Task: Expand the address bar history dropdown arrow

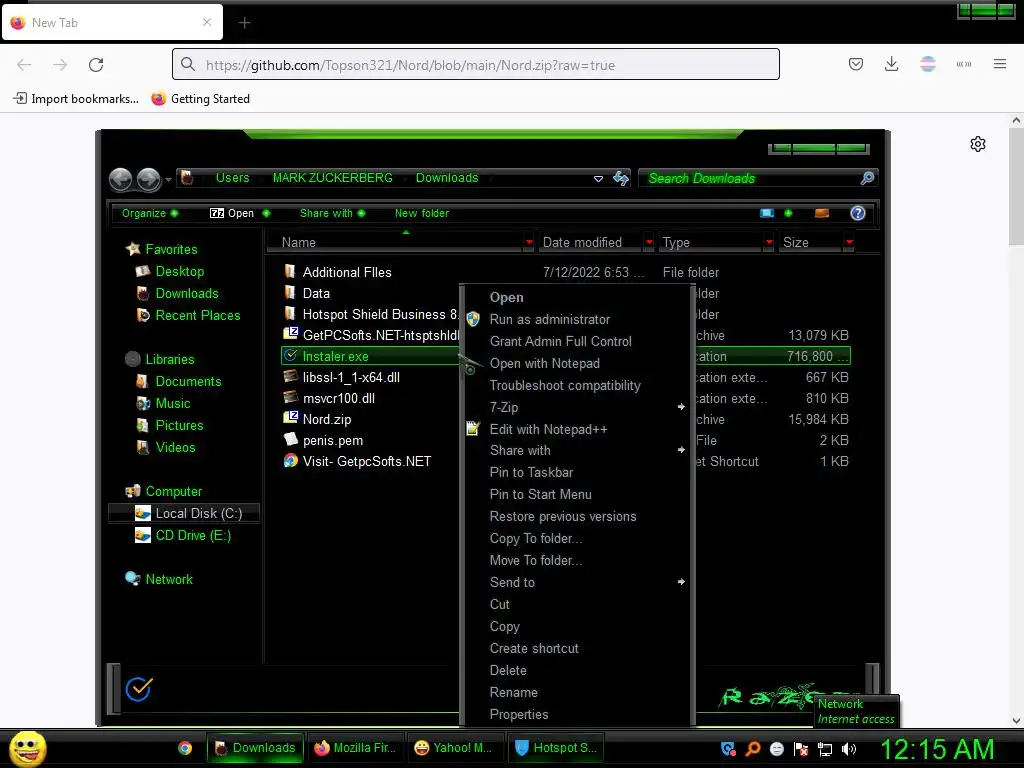Action: (598, 178)
